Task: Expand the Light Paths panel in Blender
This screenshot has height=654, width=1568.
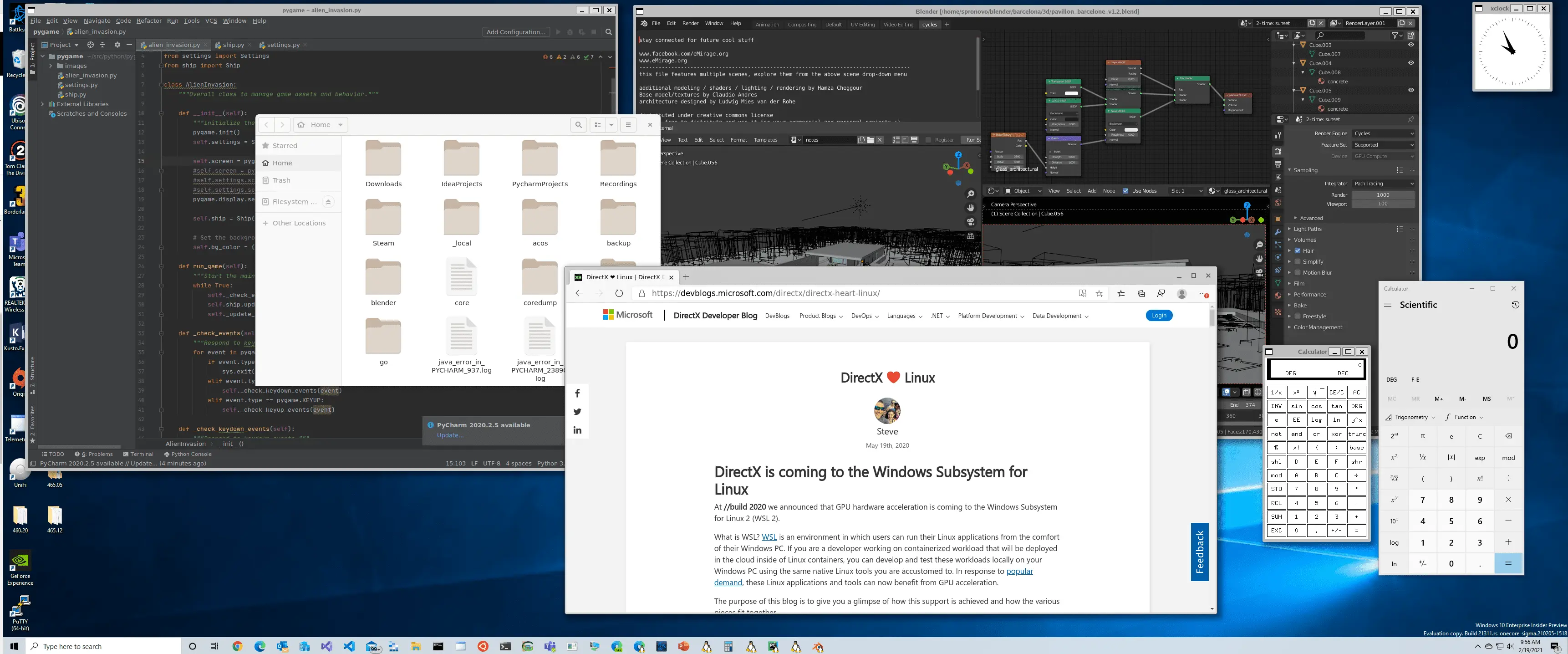Action: pyautogui.click(x=1290, y=228)
